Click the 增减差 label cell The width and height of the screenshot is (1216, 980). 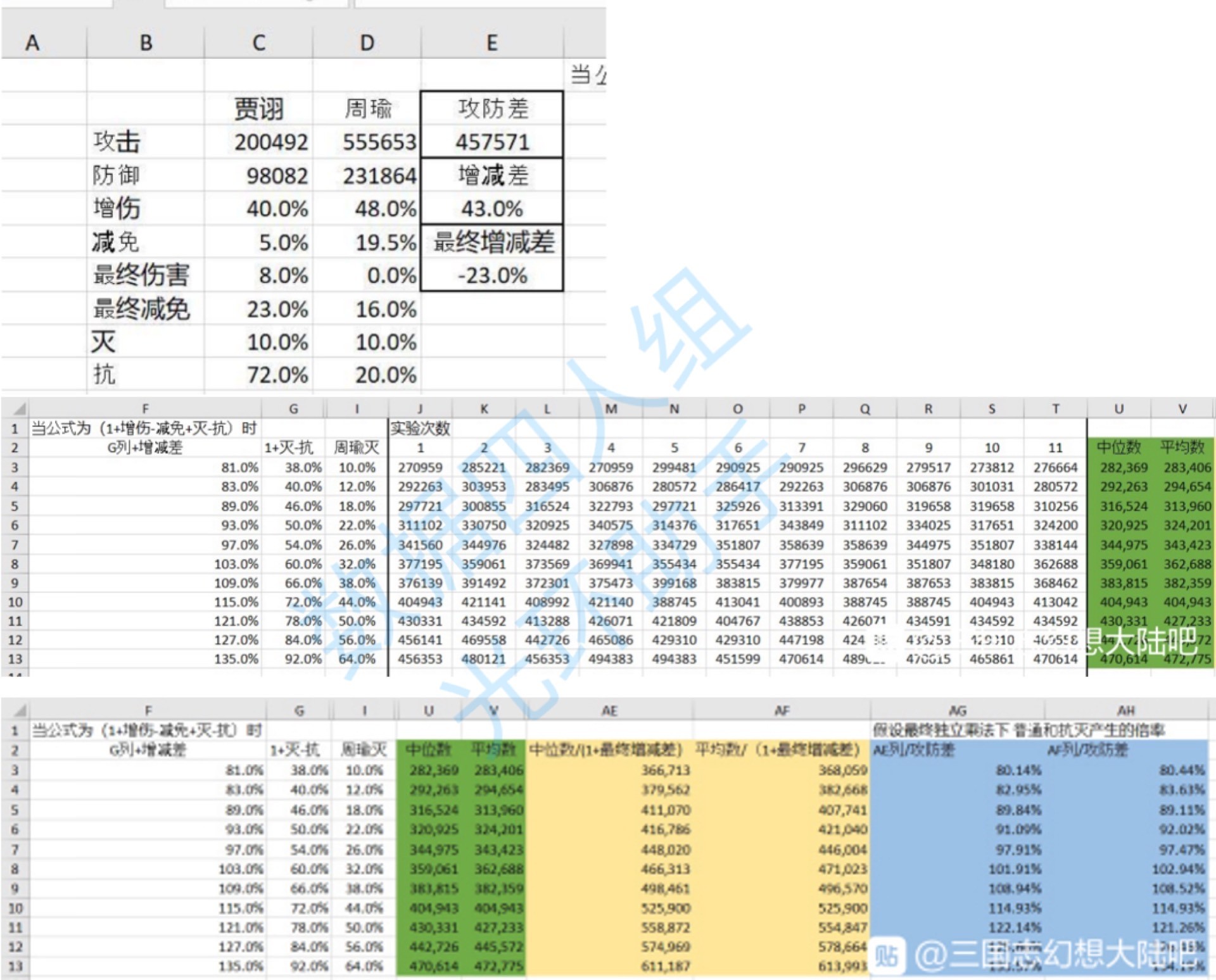coord(491,175)
